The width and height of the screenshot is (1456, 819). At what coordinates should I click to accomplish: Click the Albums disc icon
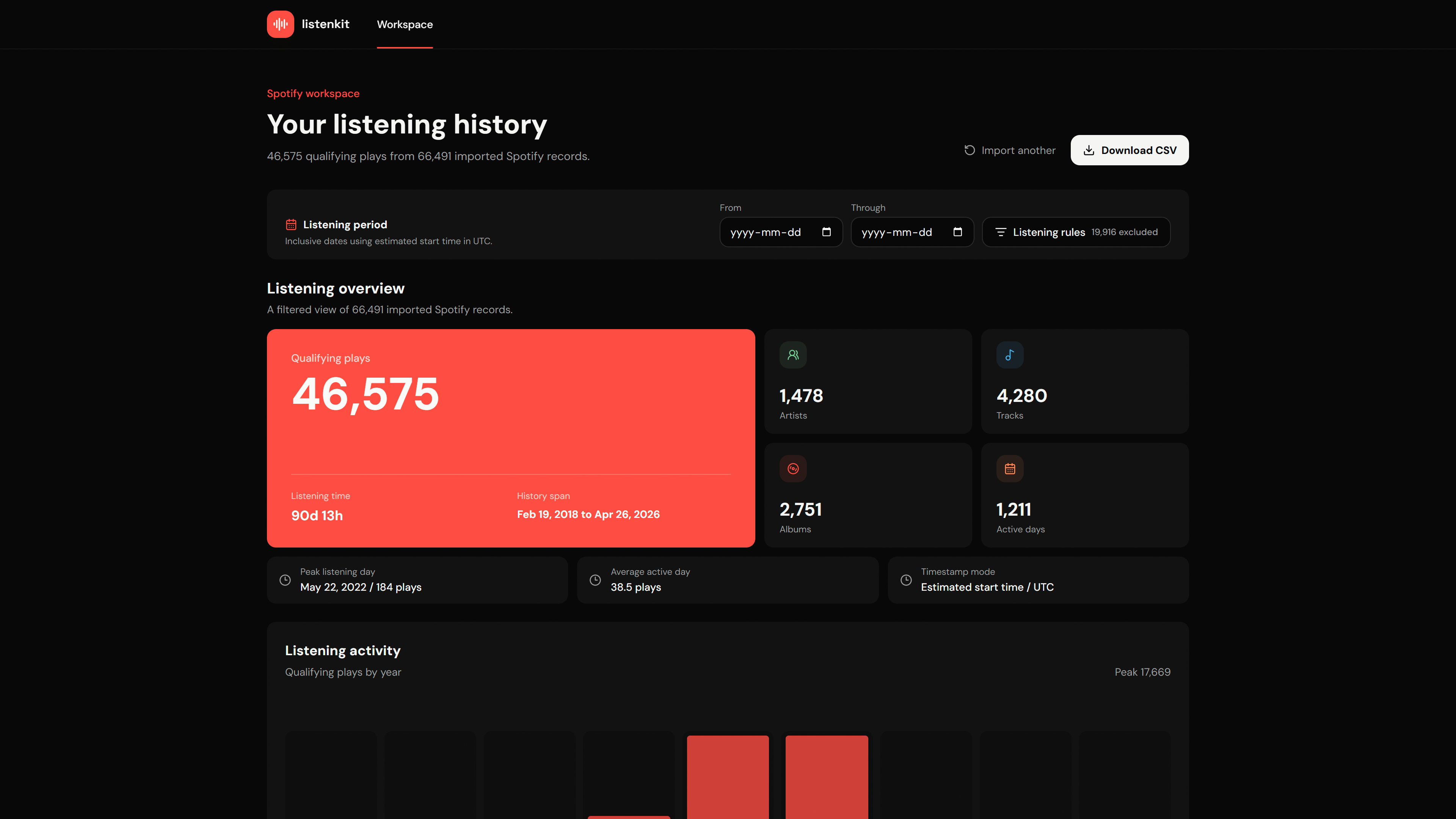[x=793, y=469]
